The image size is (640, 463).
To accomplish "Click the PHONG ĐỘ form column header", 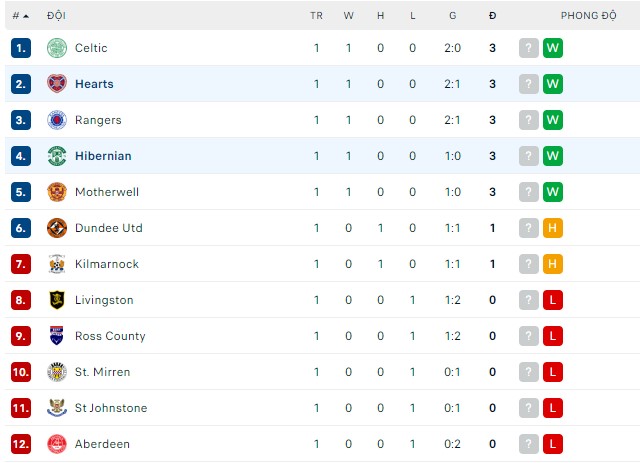I will click(588, 16).
